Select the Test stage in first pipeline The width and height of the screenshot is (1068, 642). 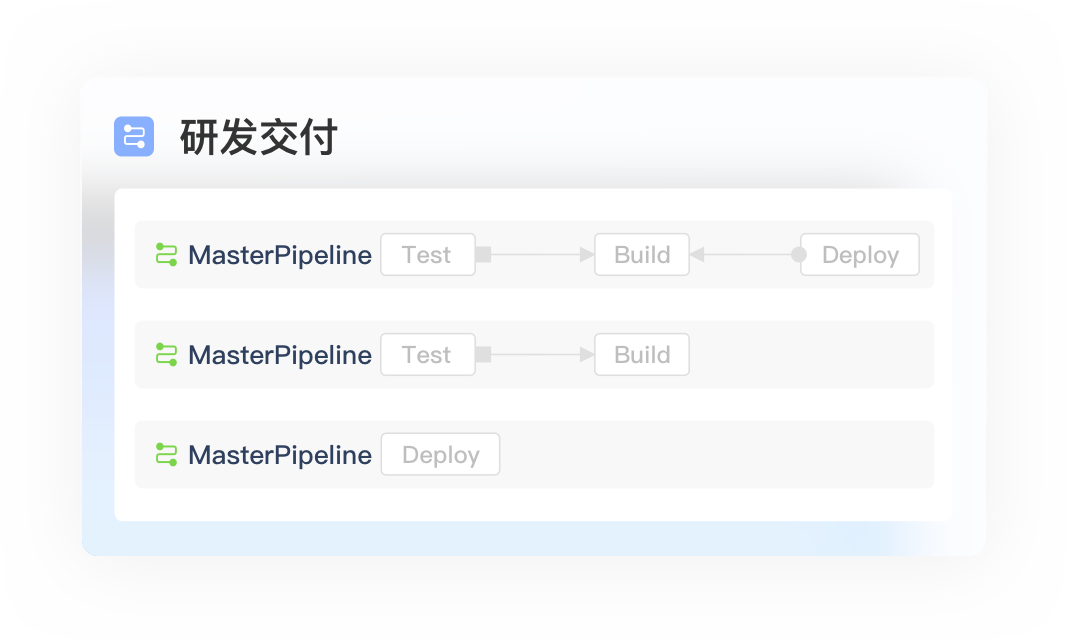[428, 255]
